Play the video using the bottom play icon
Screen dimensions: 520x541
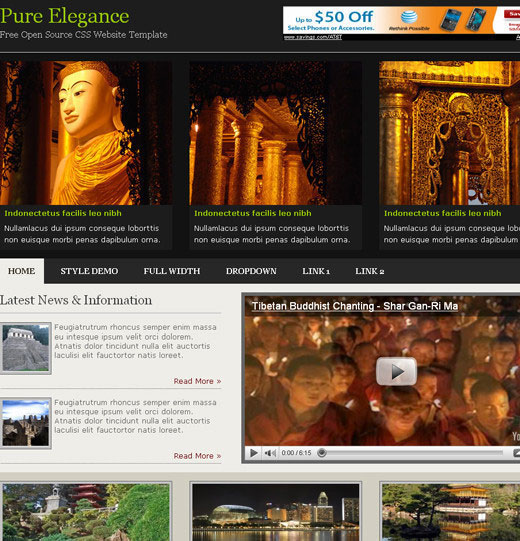pos(254,453)
